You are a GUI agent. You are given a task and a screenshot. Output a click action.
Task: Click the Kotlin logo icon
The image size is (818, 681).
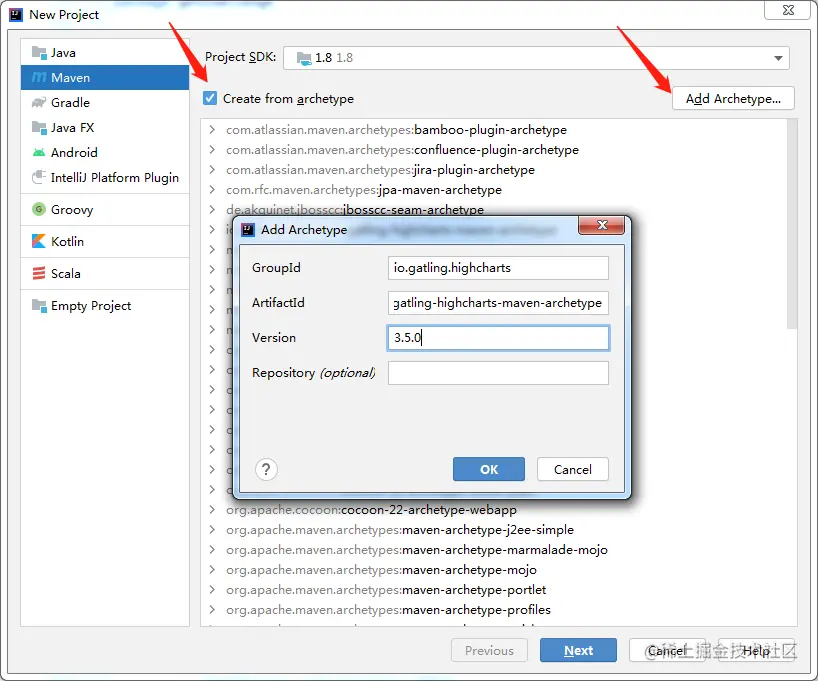(x=39, y=241)
